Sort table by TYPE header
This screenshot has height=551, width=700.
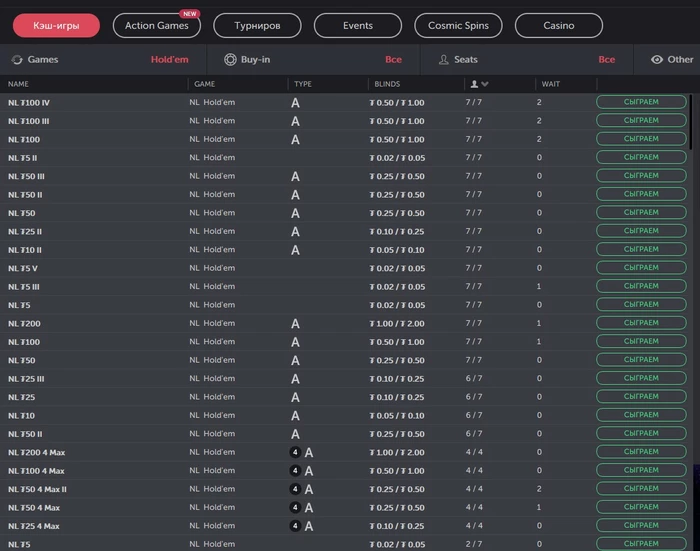tap(303, 84)
